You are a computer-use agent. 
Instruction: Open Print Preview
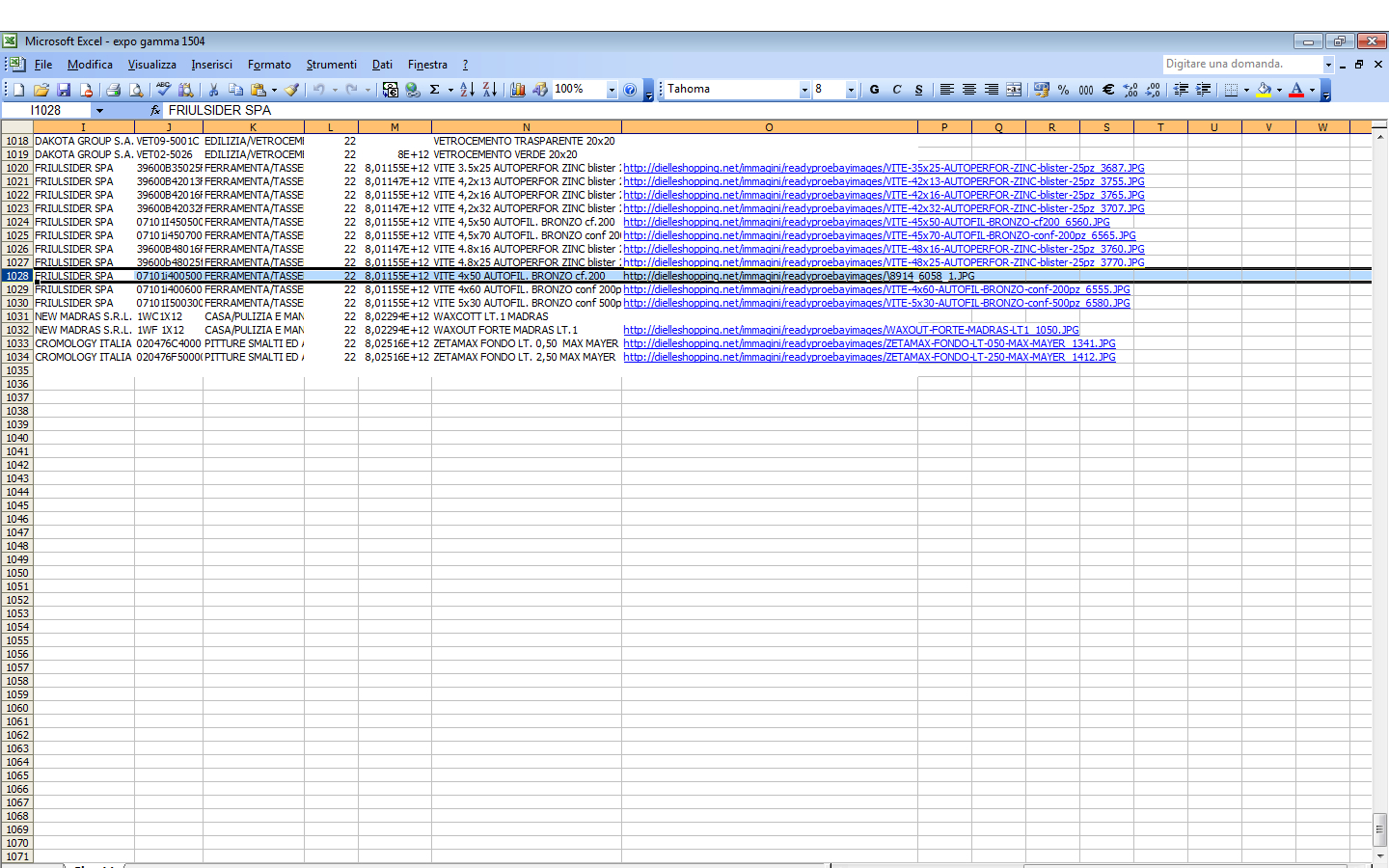[136, 90]
